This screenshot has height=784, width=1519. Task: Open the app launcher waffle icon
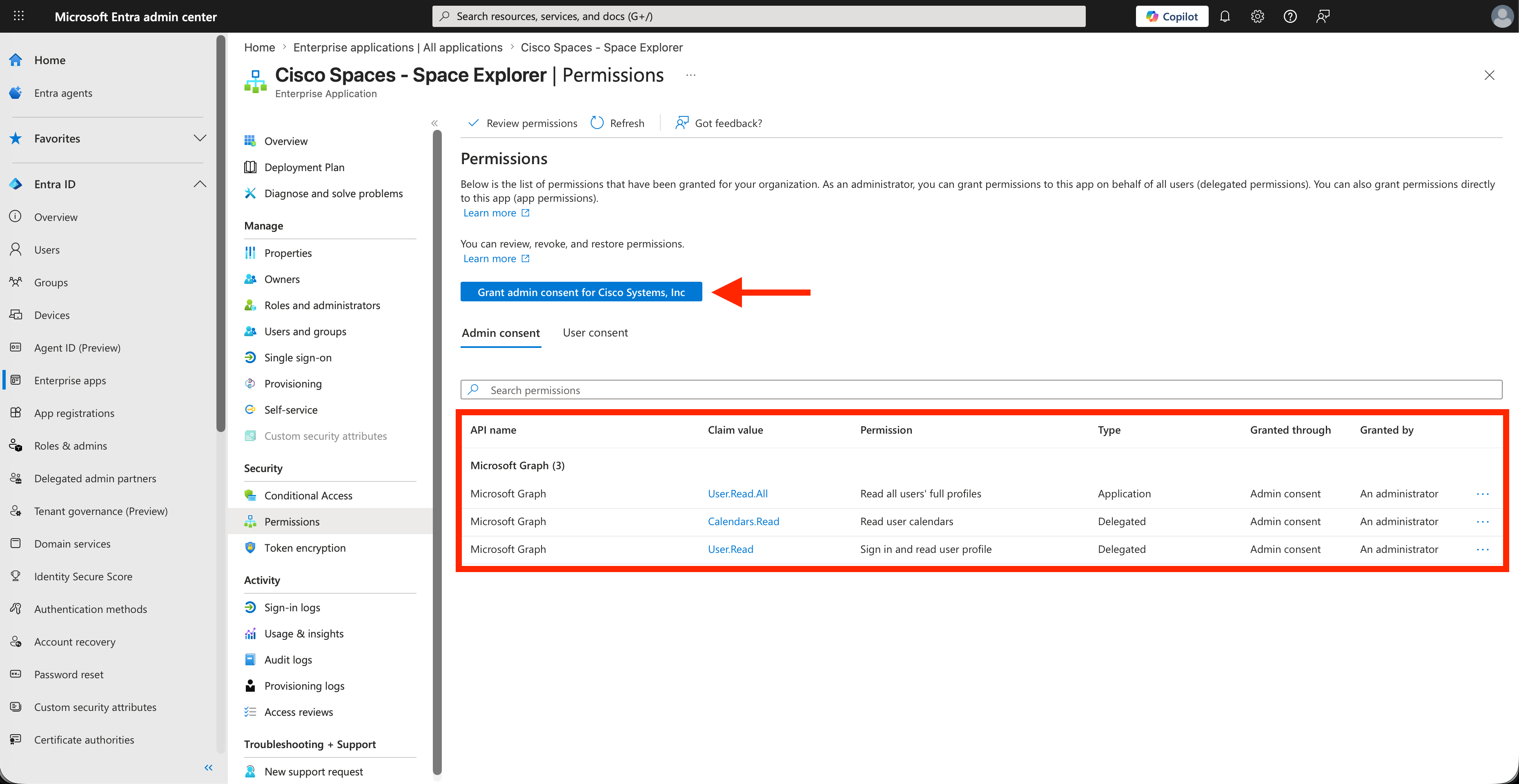coord(19,16)
